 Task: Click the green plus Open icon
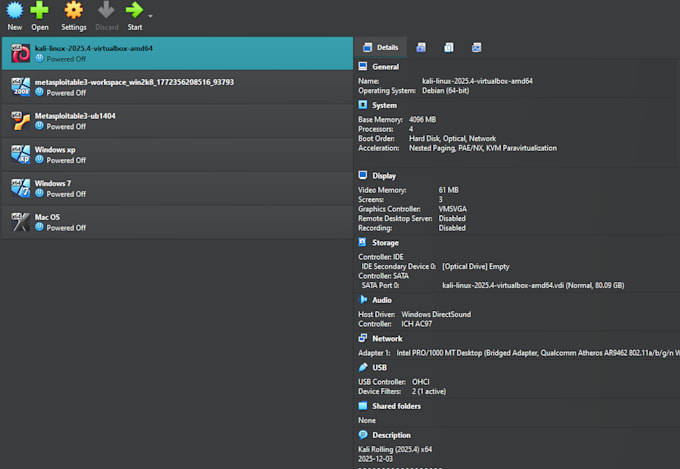pyautogui.click(x=39, y=10)
